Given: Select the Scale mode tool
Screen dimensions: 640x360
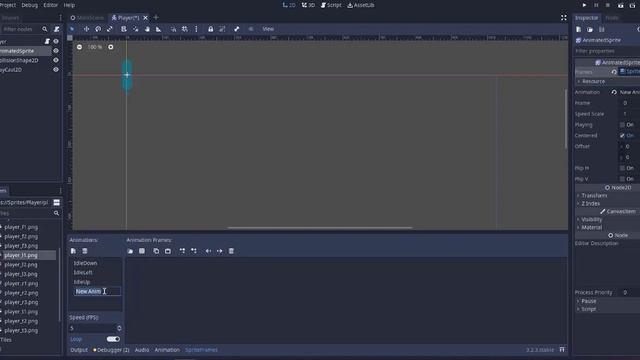Looking at the screenshot, I should (x=109, y=29).
